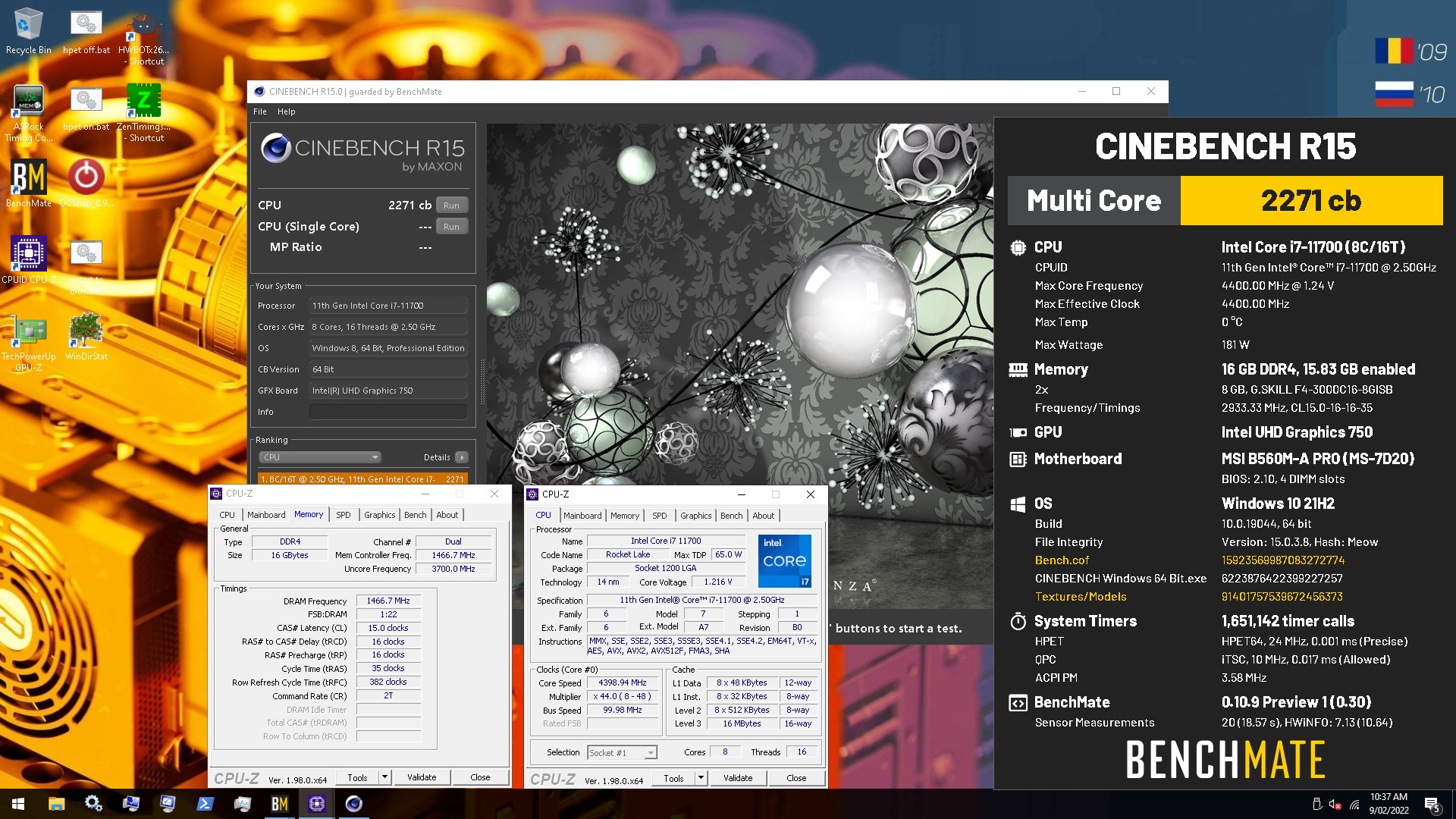Click the Multiplier x 44.0 value
This screenshot has height=819, width=1456.
(623, 696)
